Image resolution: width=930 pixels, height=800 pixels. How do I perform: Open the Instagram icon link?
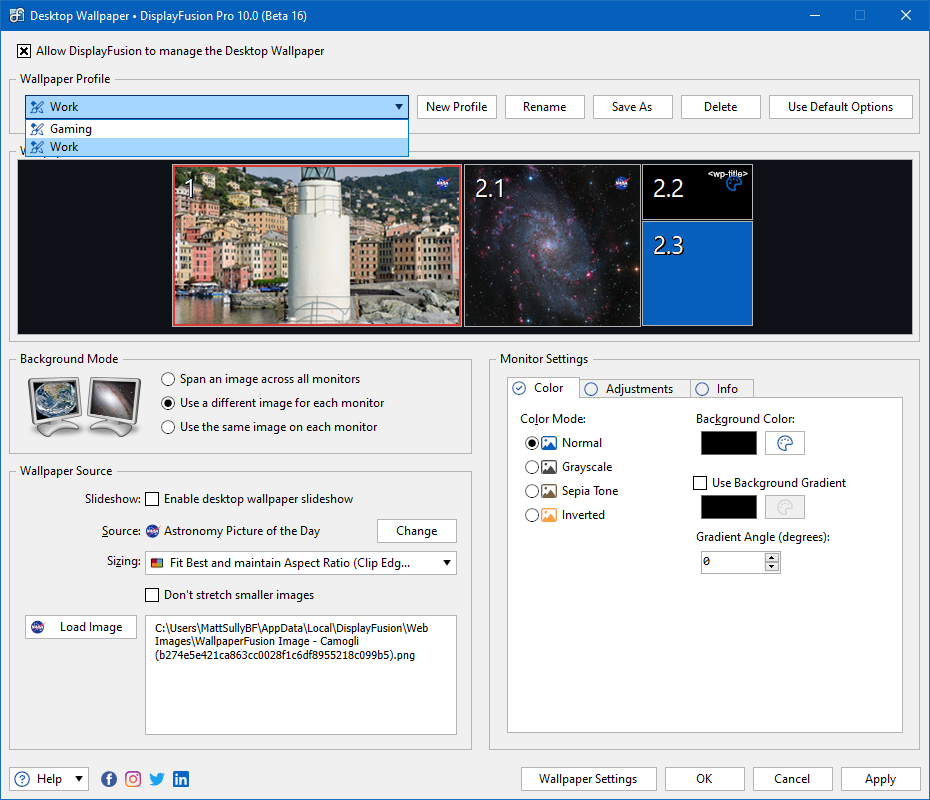coord(133,779)
